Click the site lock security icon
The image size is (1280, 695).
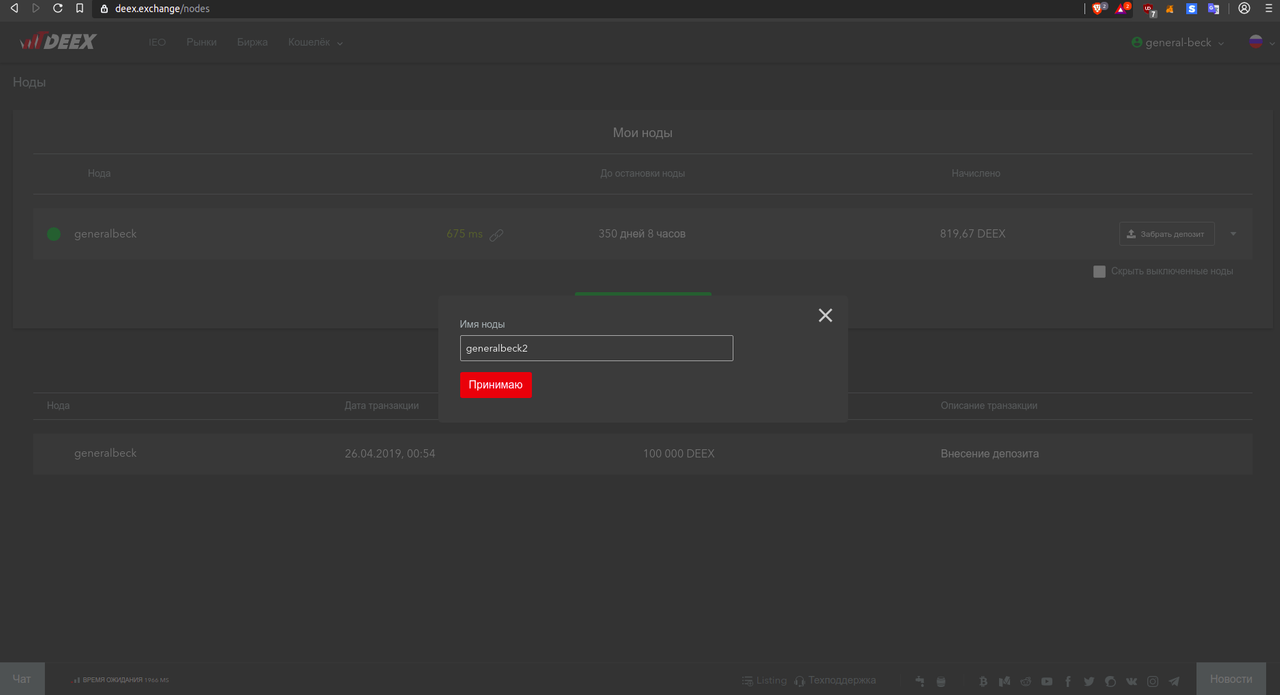coord(104,8)
